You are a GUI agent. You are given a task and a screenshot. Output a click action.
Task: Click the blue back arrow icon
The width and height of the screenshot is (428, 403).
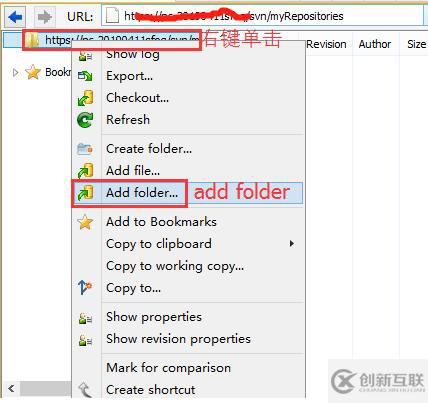[x=15, y=16]
